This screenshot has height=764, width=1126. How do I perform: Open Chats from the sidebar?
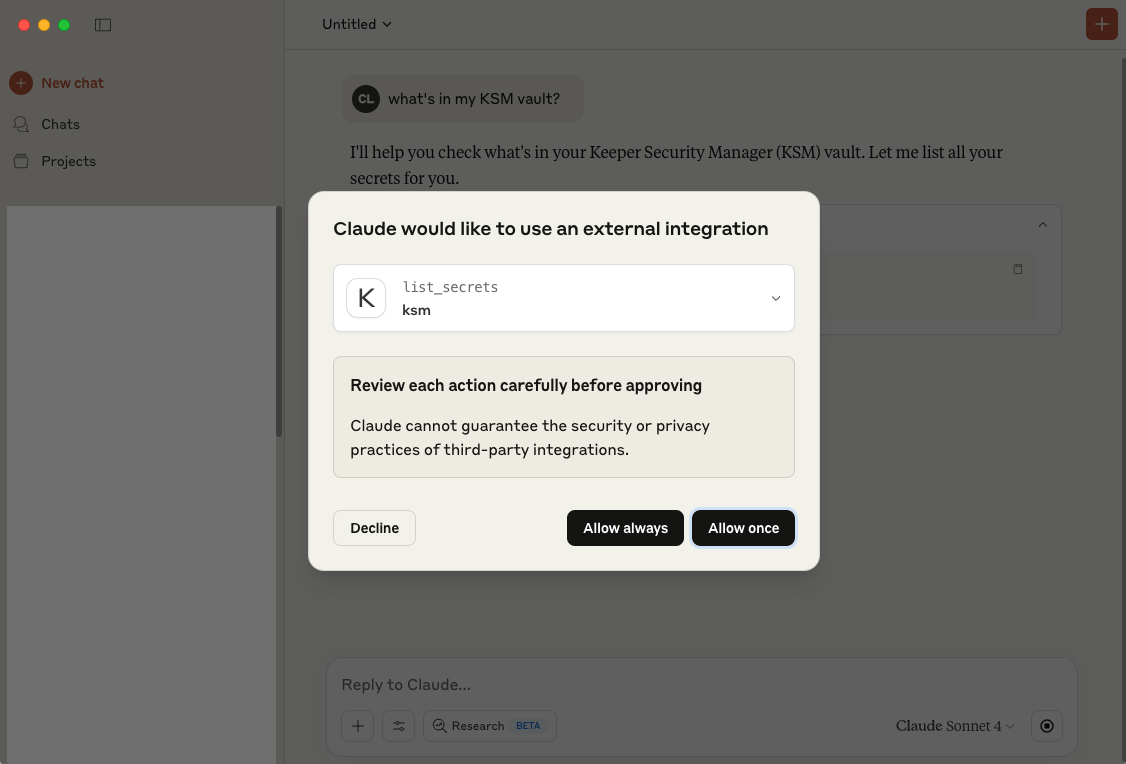point(60,124)
